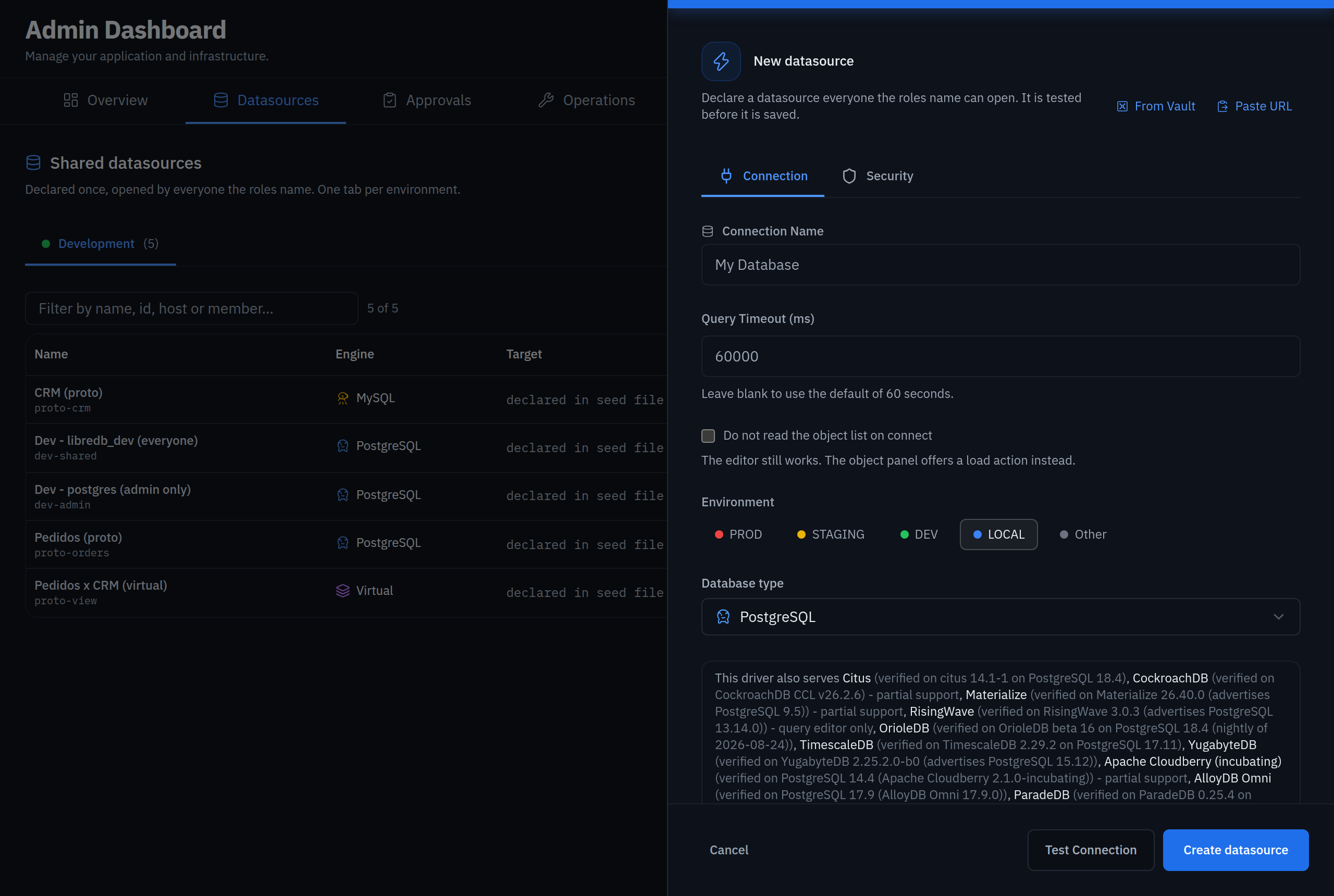Switch to the Connection tab
1334x896 pixels.
(762, 176)
